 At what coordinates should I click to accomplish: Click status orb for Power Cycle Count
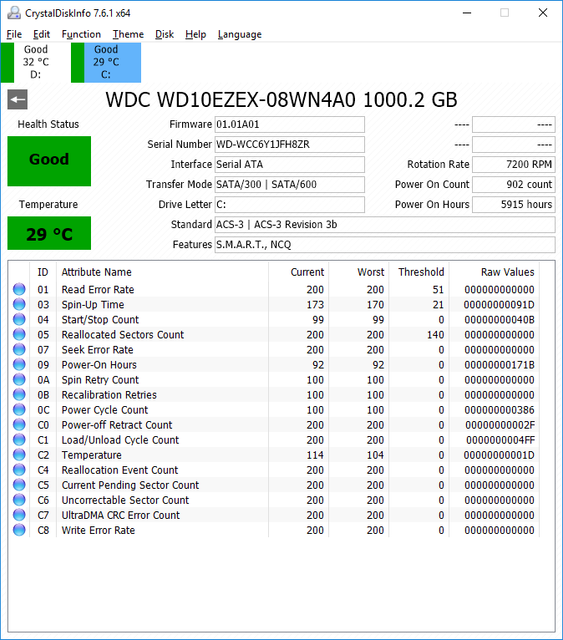click(19, 409)
